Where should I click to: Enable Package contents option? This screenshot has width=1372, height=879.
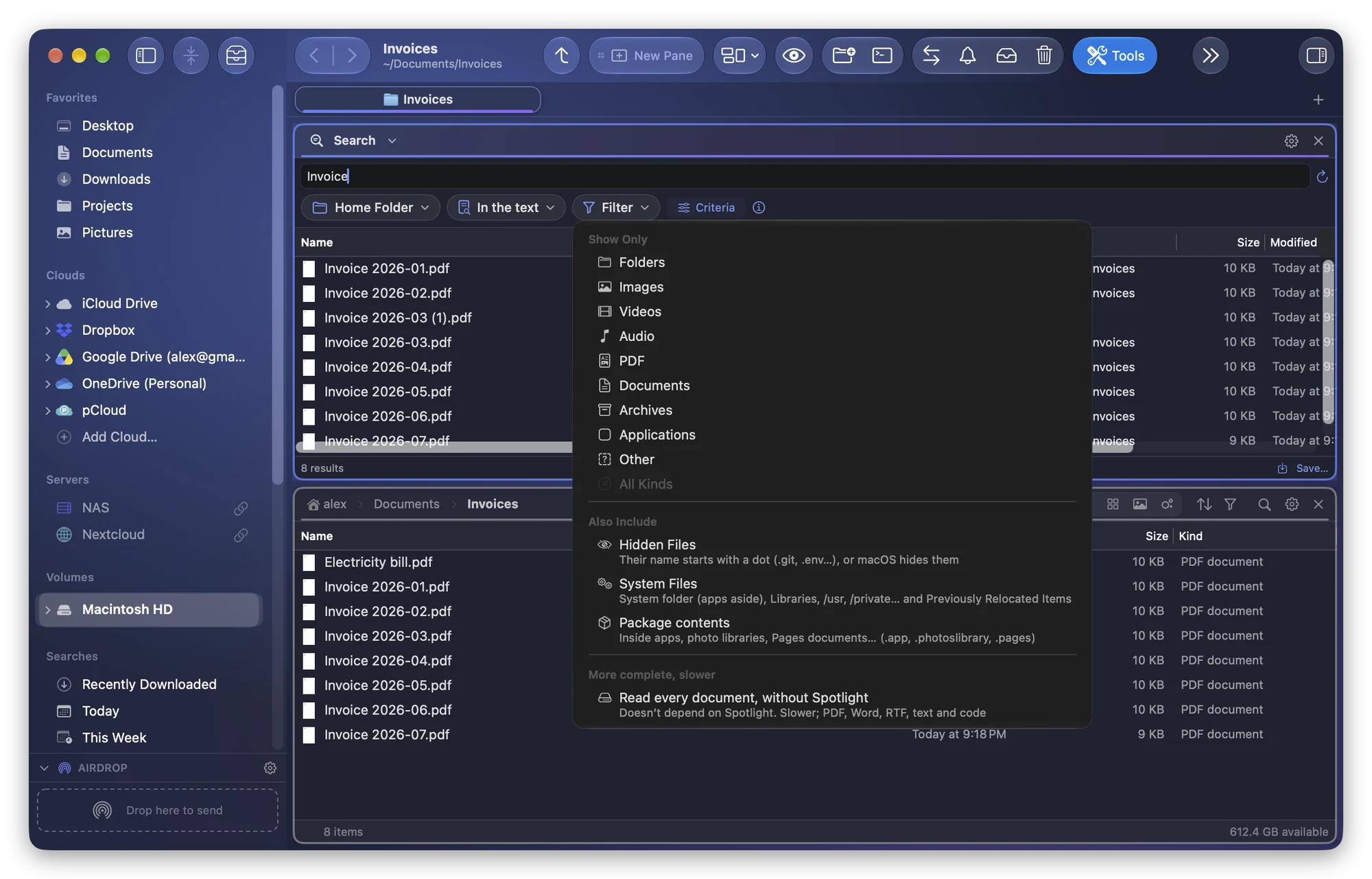click(832, 630)
